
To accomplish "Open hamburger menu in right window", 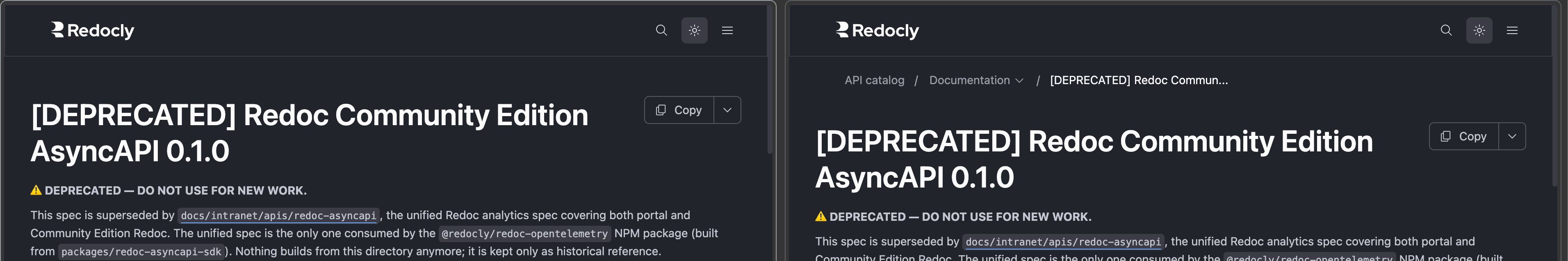I will pyautogui.click(x=1511, y=30).
